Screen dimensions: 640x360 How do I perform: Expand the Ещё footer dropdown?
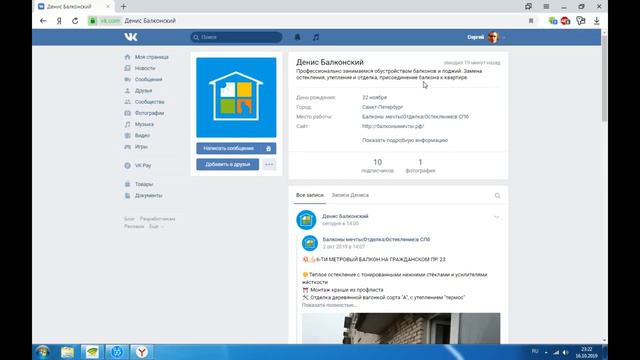click(x=156, y=227)
